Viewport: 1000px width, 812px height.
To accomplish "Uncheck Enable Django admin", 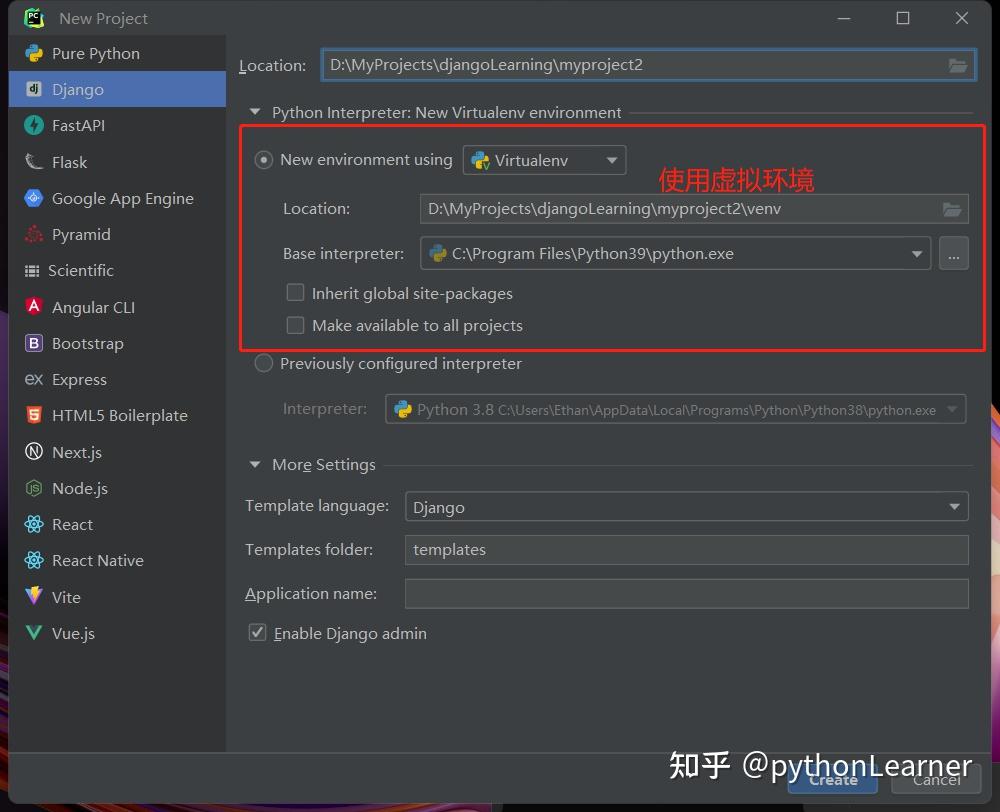I will (x=257, y=632).
